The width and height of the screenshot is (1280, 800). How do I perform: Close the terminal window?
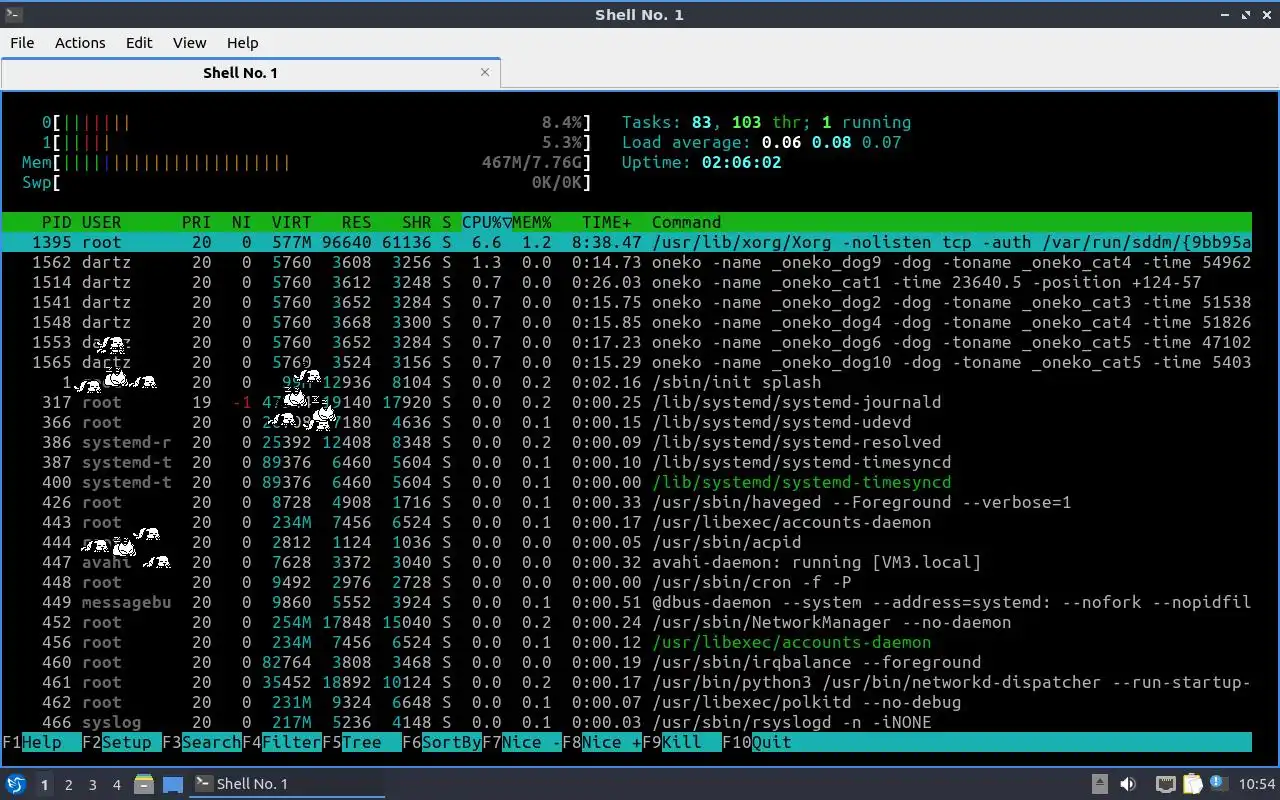[x=1266, y=14]
